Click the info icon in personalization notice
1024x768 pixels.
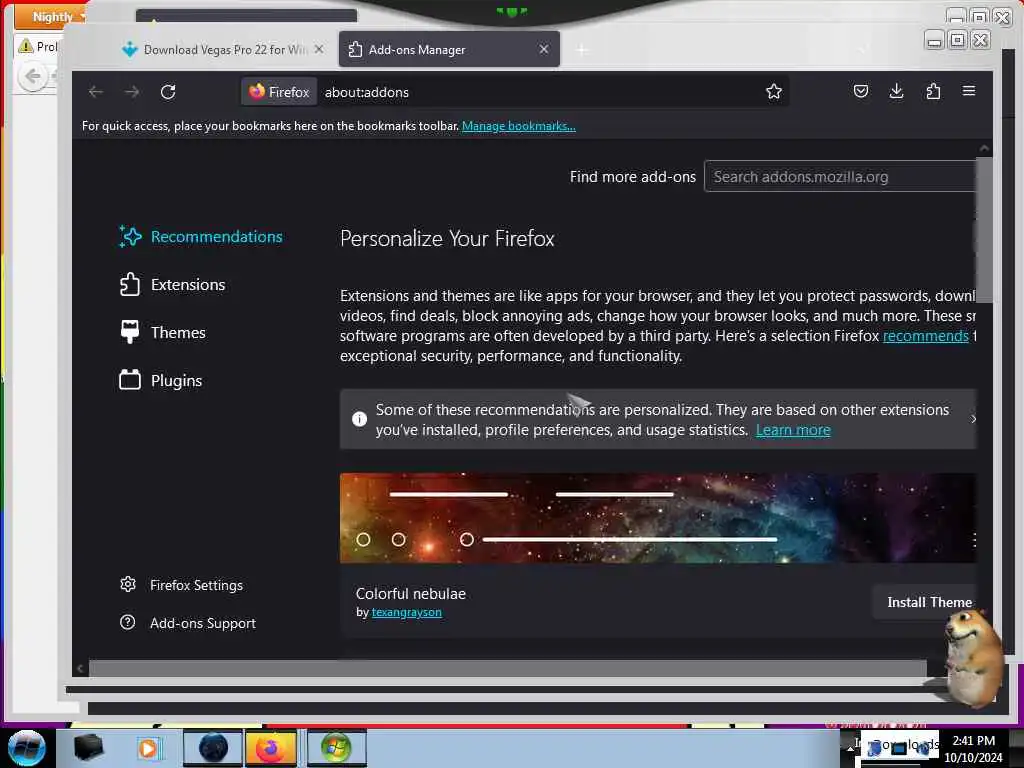tap(359, 419)
